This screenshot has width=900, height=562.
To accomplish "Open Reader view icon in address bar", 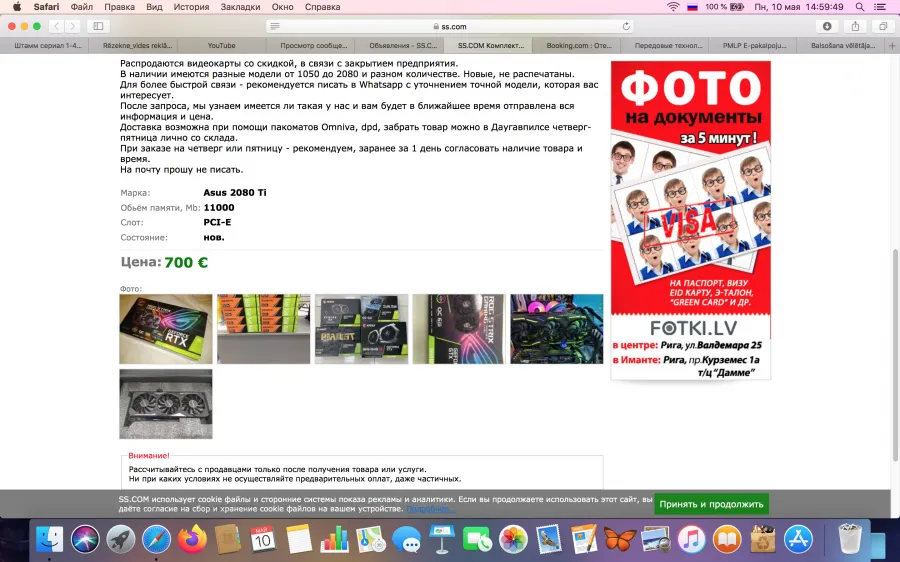I will click(x=275, y=26).
